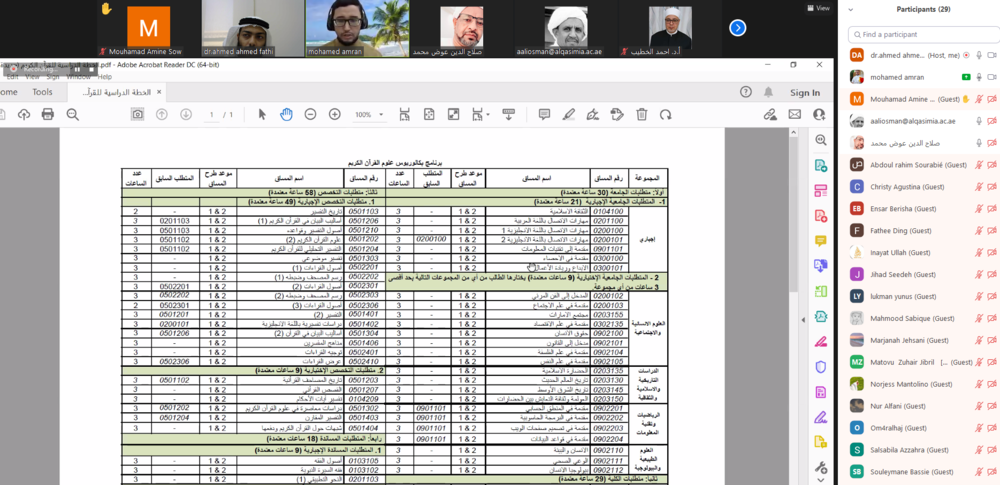Add a comment with sticky note icon
Screen dimensions: 1000x485
[544, 115]
